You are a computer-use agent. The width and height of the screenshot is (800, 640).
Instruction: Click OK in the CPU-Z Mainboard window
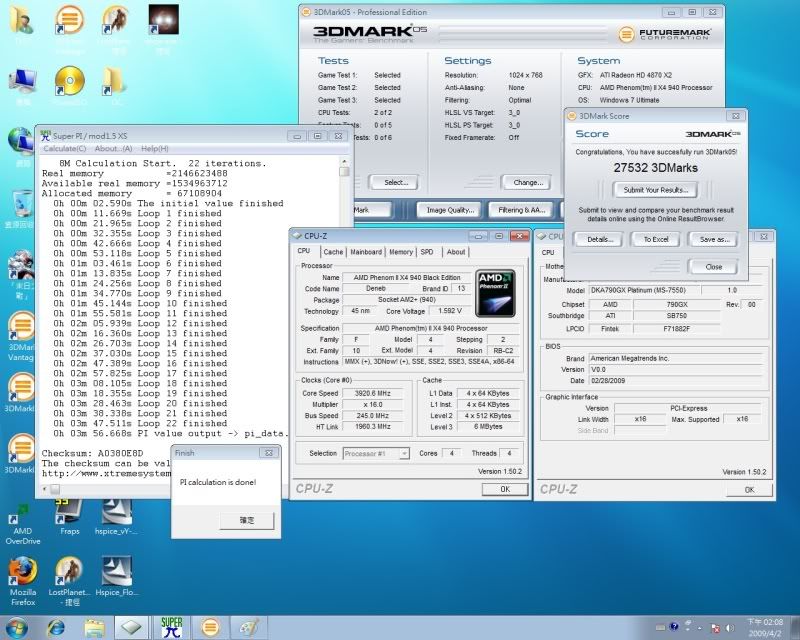(749, 489)
